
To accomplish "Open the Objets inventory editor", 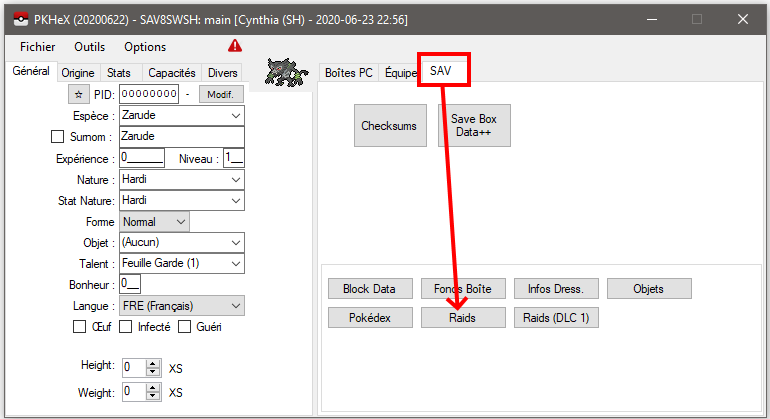I will pos(649,289).
